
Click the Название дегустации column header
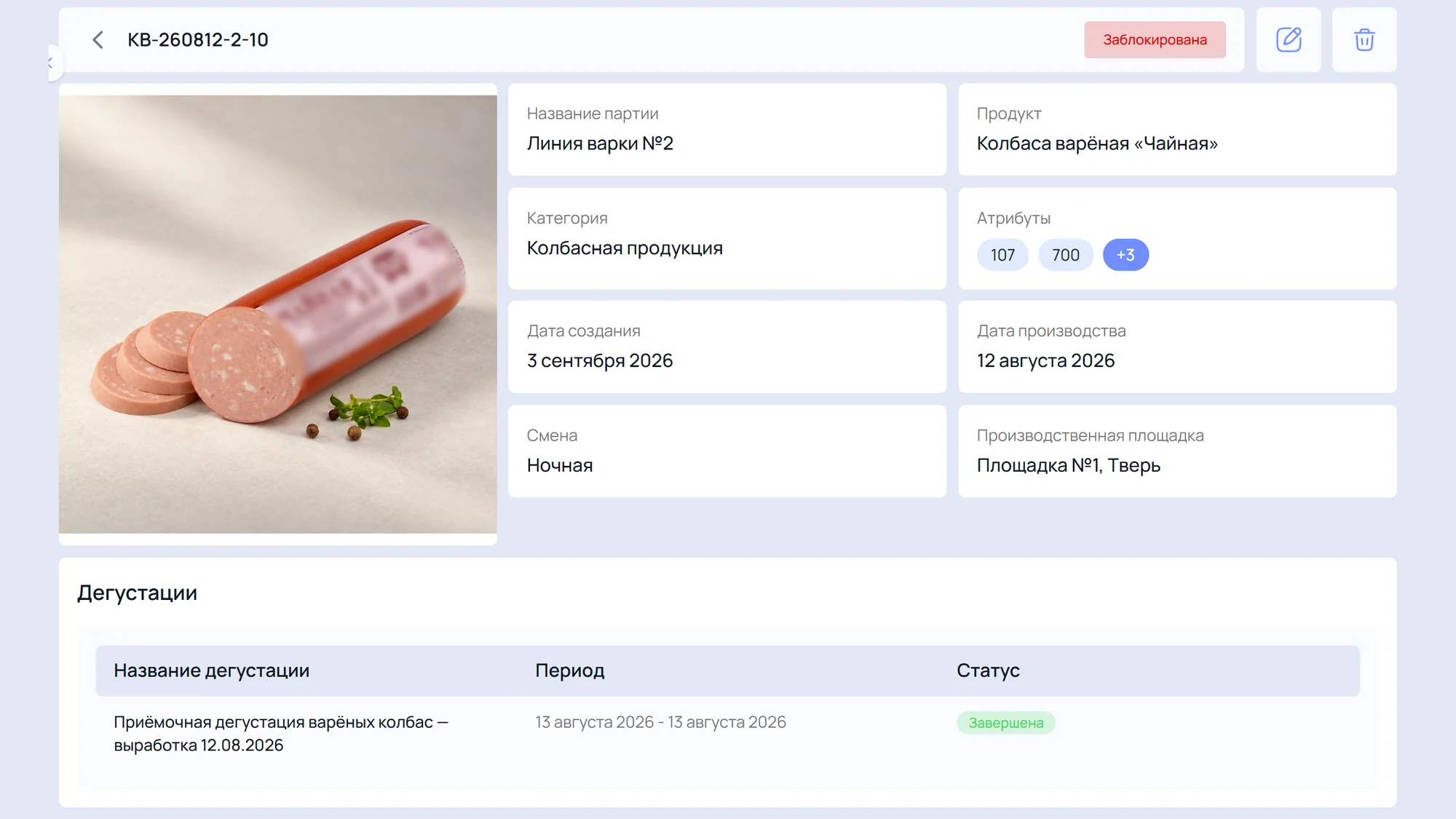(212, 670)
